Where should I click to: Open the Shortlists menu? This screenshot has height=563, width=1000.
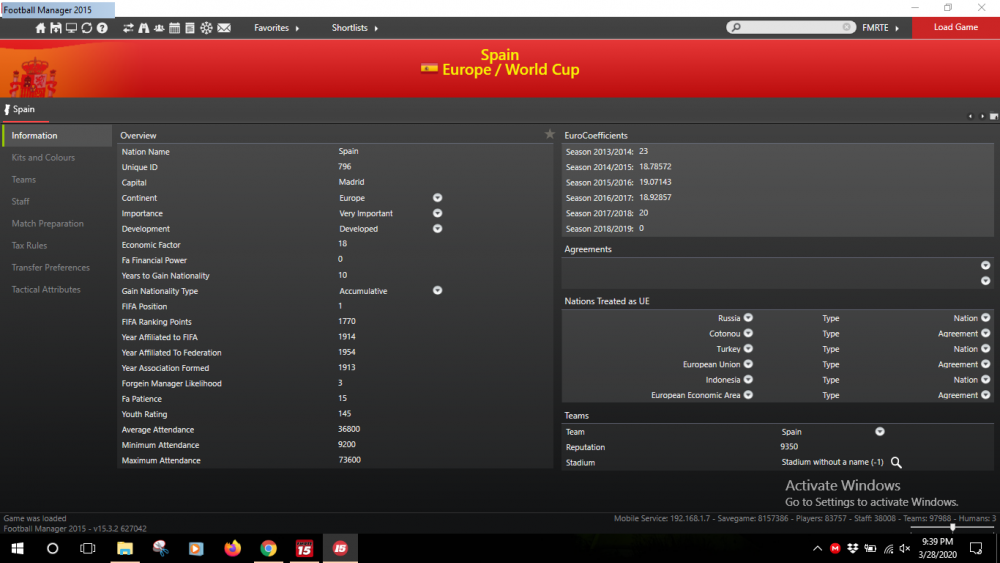[355, 28]
